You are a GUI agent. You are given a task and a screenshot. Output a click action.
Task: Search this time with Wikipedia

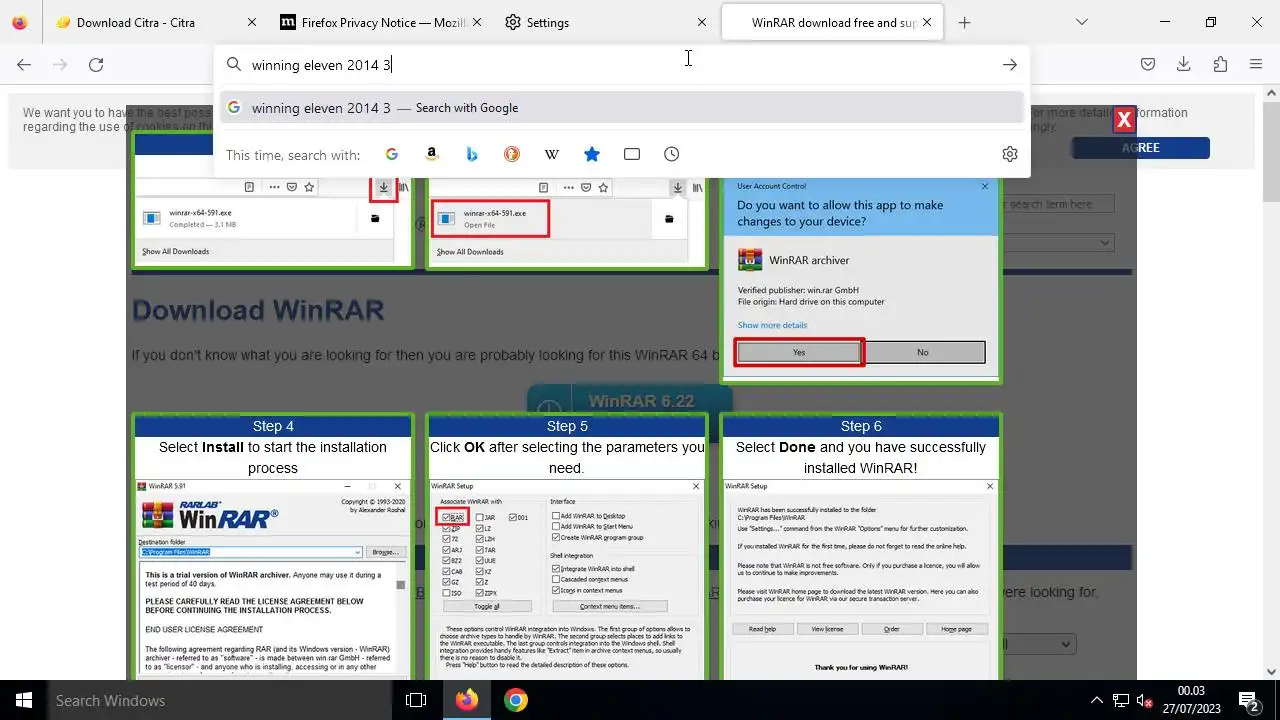[552, 154]
